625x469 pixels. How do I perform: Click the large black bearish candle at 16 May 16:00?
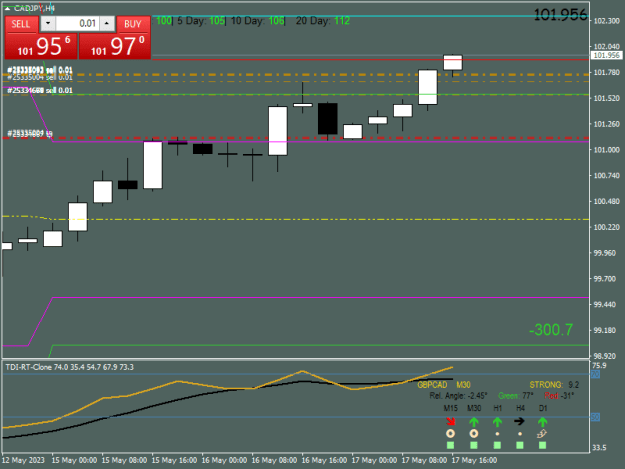[x=328, y=119]
